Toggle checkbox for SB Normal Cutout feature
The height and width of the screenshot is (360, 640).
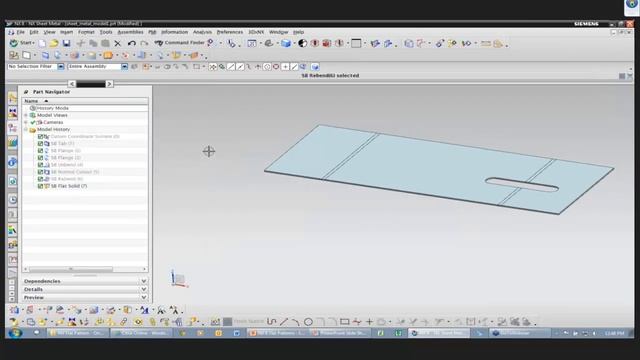pos(40,172)
